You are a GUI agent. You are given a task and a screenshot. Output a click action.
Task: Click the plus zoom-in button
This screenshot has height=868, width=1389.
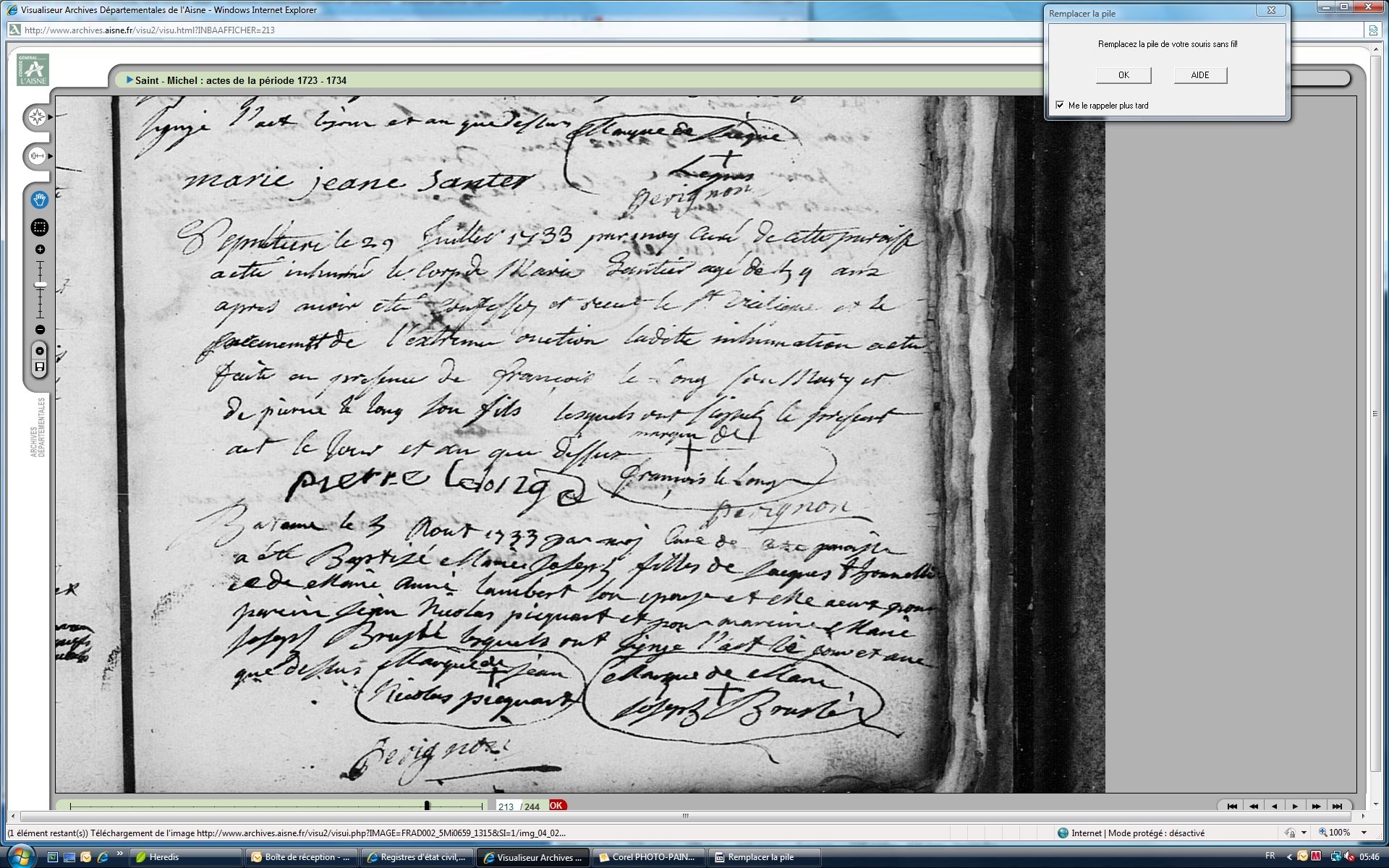(x=40, y=250)
